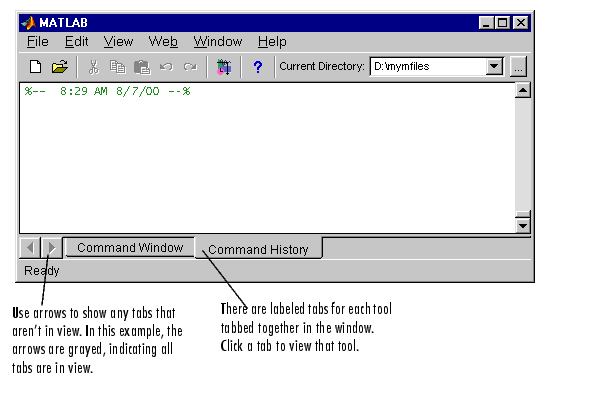Screen dimensions: 596x394
Task: Click the tab scroll right arrow
Action: (52, 248)
